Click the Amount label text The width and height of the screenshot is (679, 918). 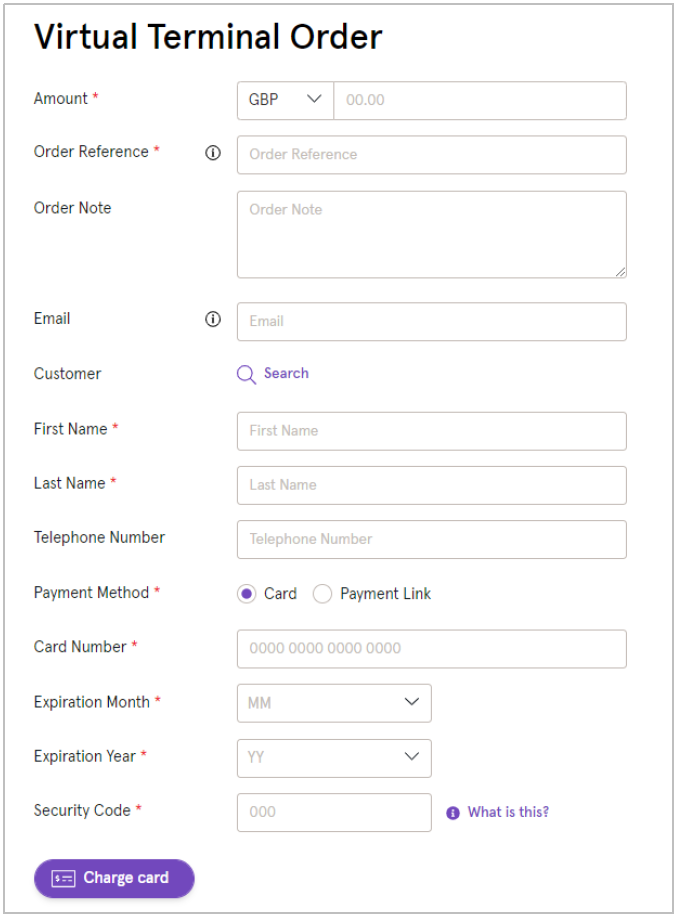pyautogui.click(x=61, y=98)
